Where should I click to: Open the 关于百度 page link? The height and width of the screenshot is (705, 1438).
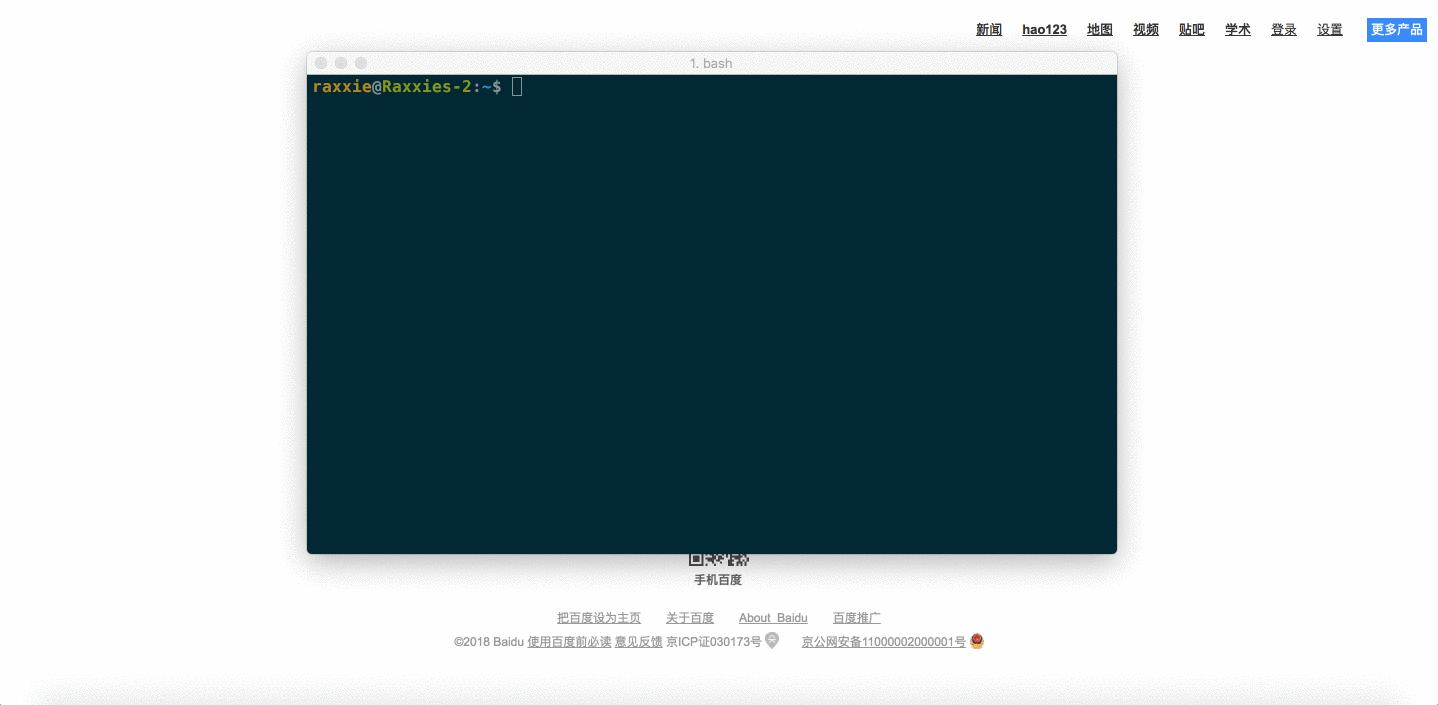tap(690, 617)
